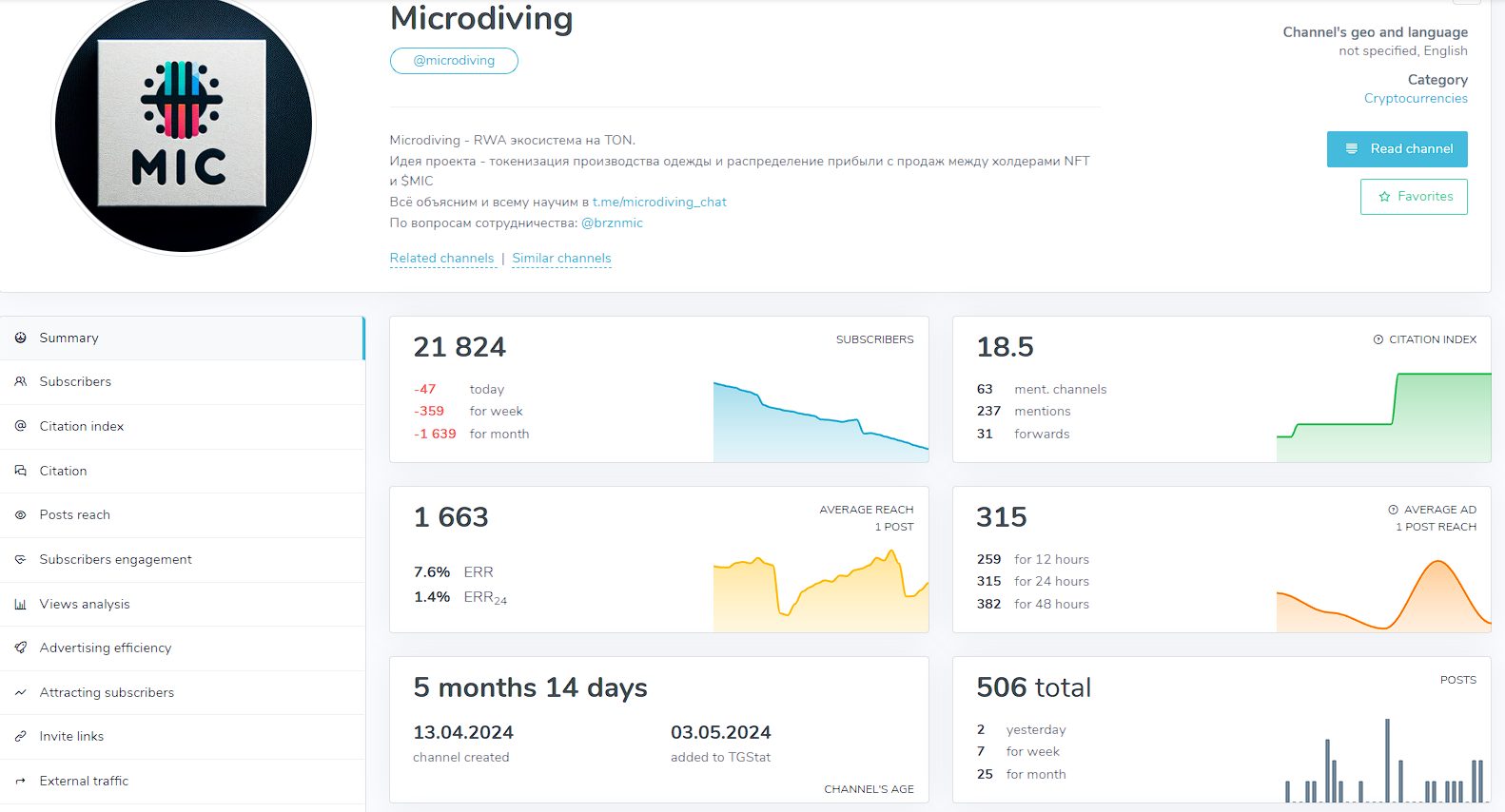The image size is (1505, 812).
Task: Click the 13.04.2024 channel created date
Action: point(463,733)
